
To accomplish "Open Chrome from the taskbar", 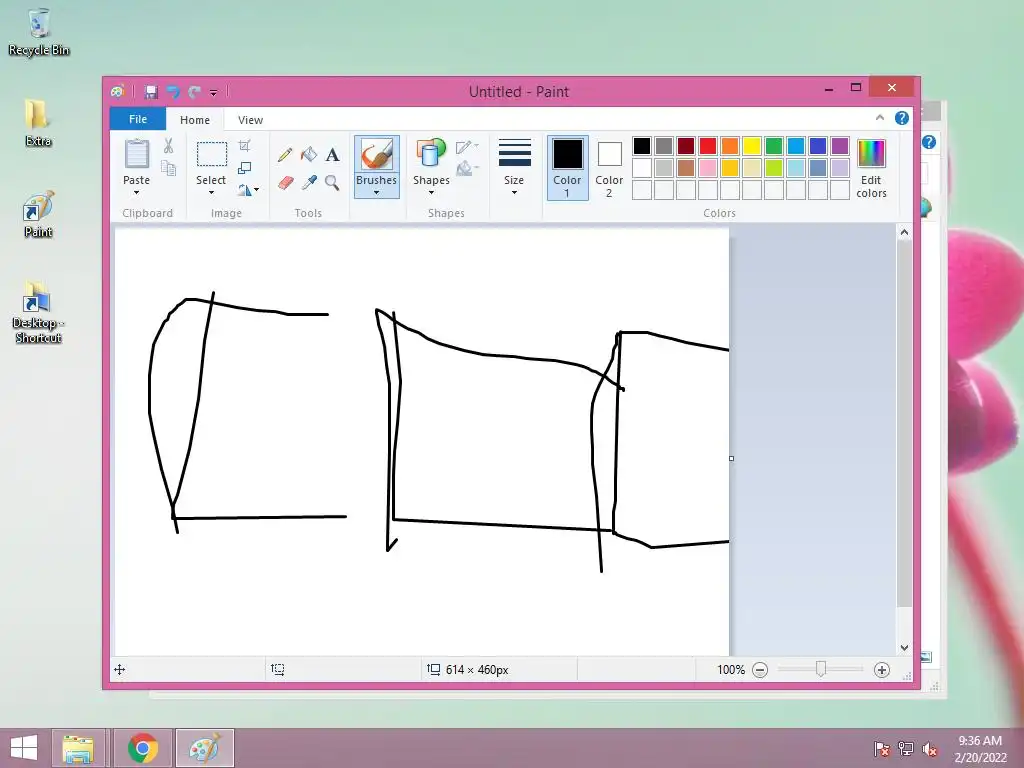I will click(142, 748).
